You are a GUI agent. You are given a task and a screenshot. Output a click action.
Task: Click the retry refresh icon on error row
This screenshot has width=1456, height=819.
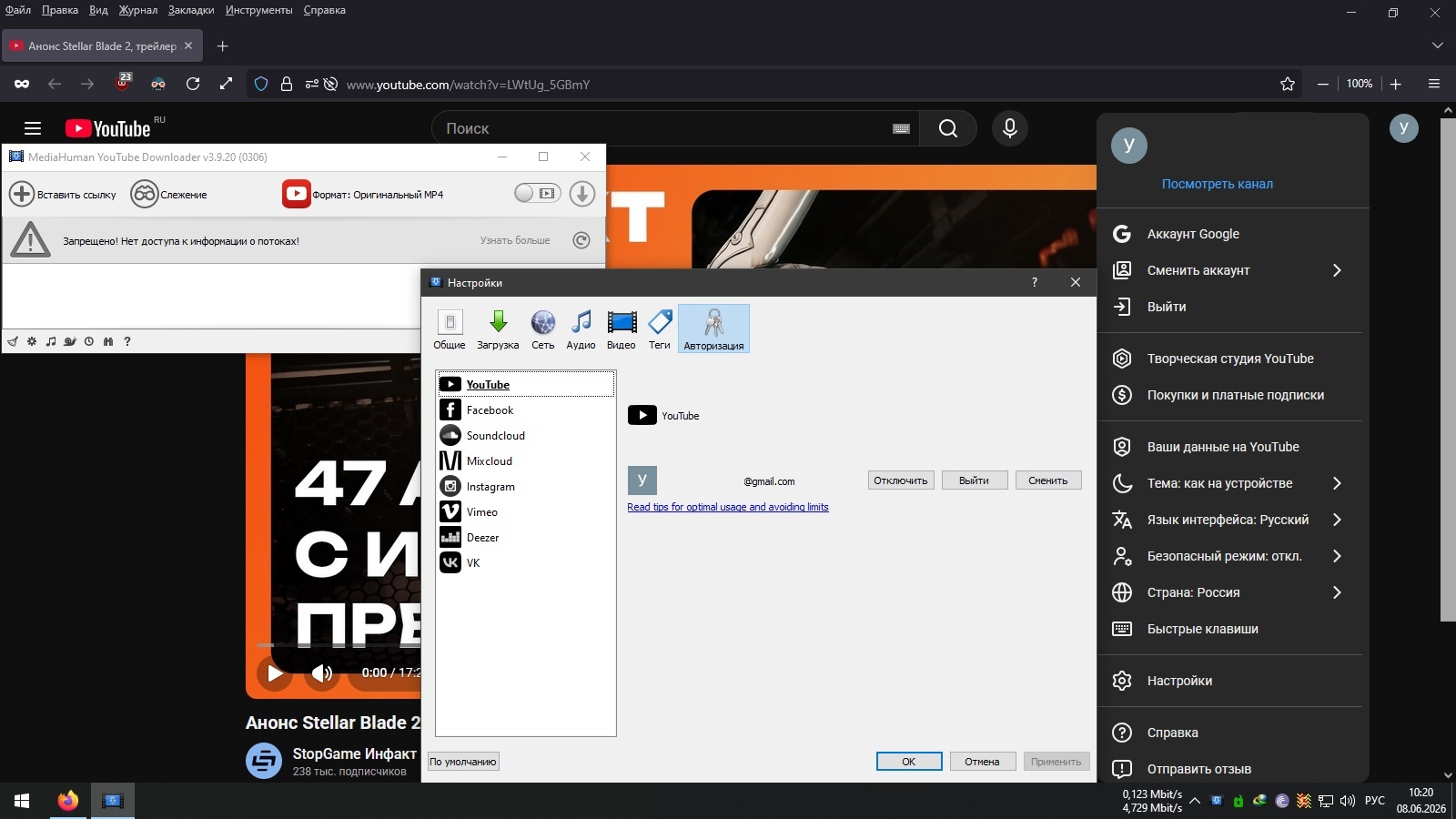(x=581, y=240)
